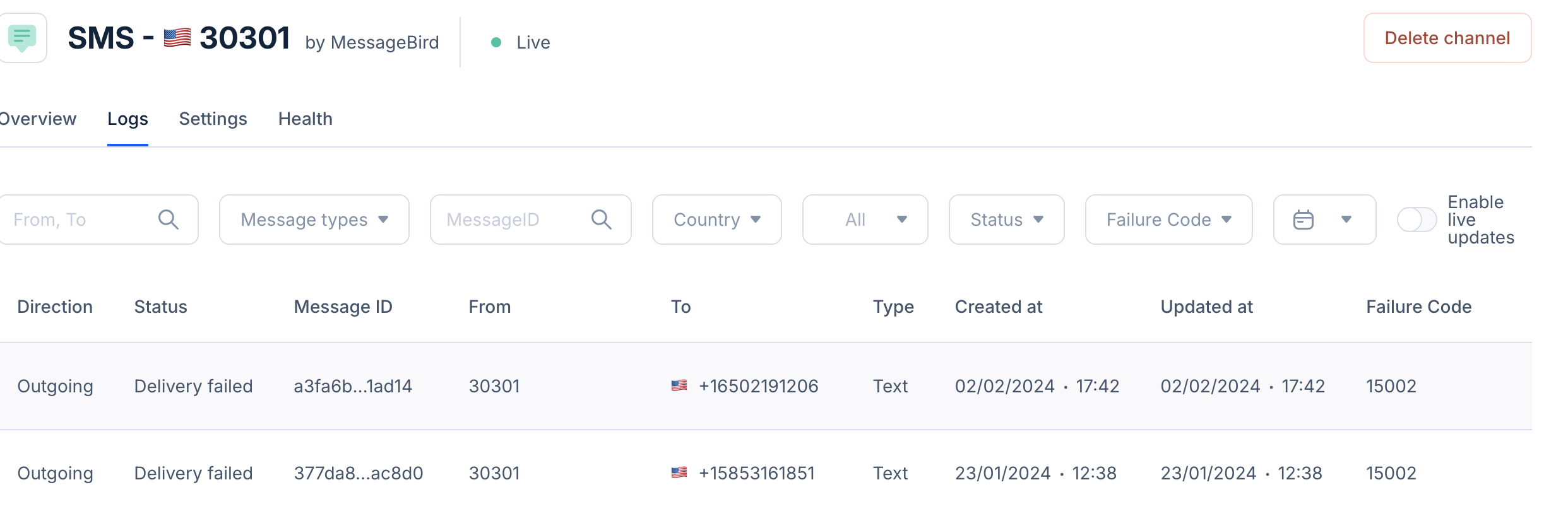Click the search icon in From, To field
The width and height of the screenshot is (1568, 516).
tap(168, 220)
